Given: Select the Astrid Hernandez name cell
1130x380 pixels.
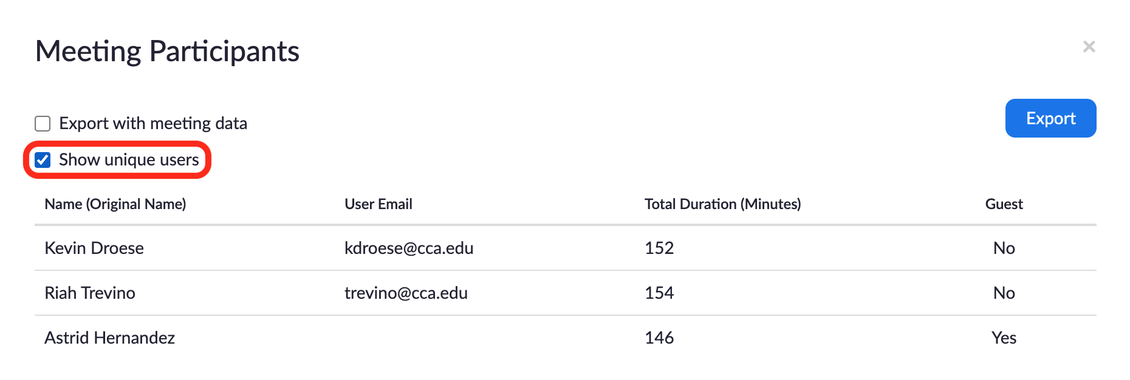Looking at the screenshot, I should pyautogui.click(x=110, y=337).
